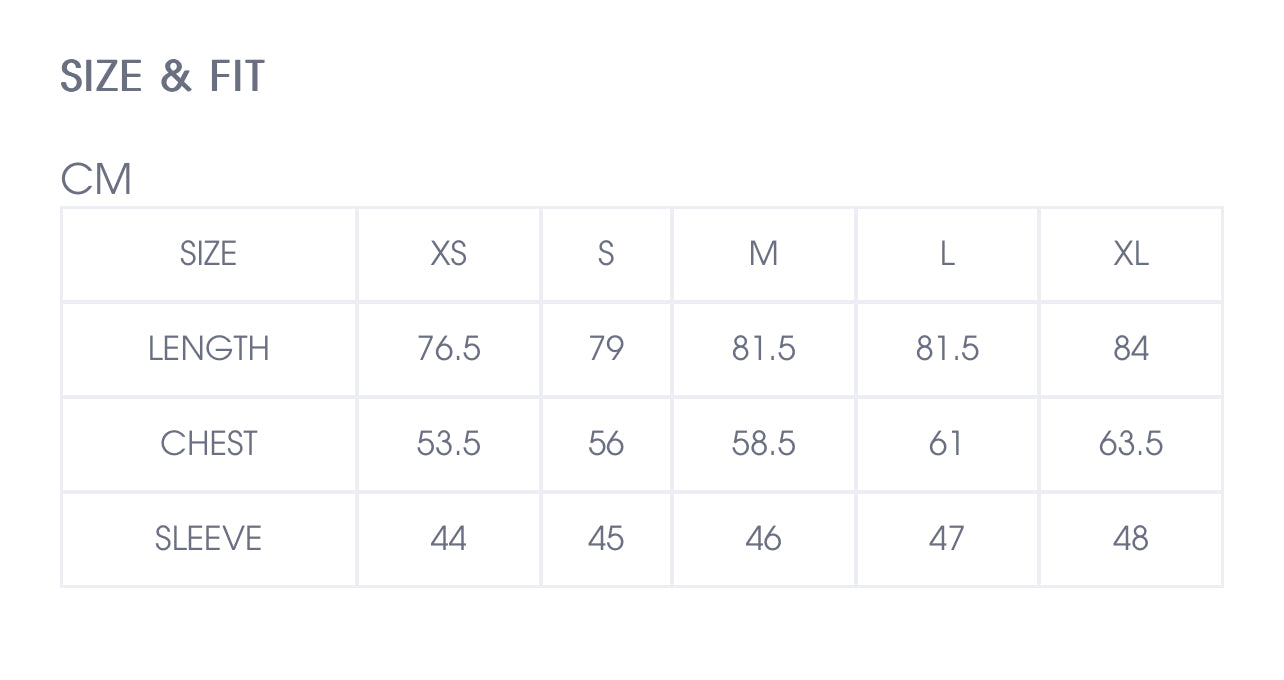This screenshot has width=1284, height=680.
Task: Select the CM unit label
Action: pyautogui.click(x=96, y=180)
